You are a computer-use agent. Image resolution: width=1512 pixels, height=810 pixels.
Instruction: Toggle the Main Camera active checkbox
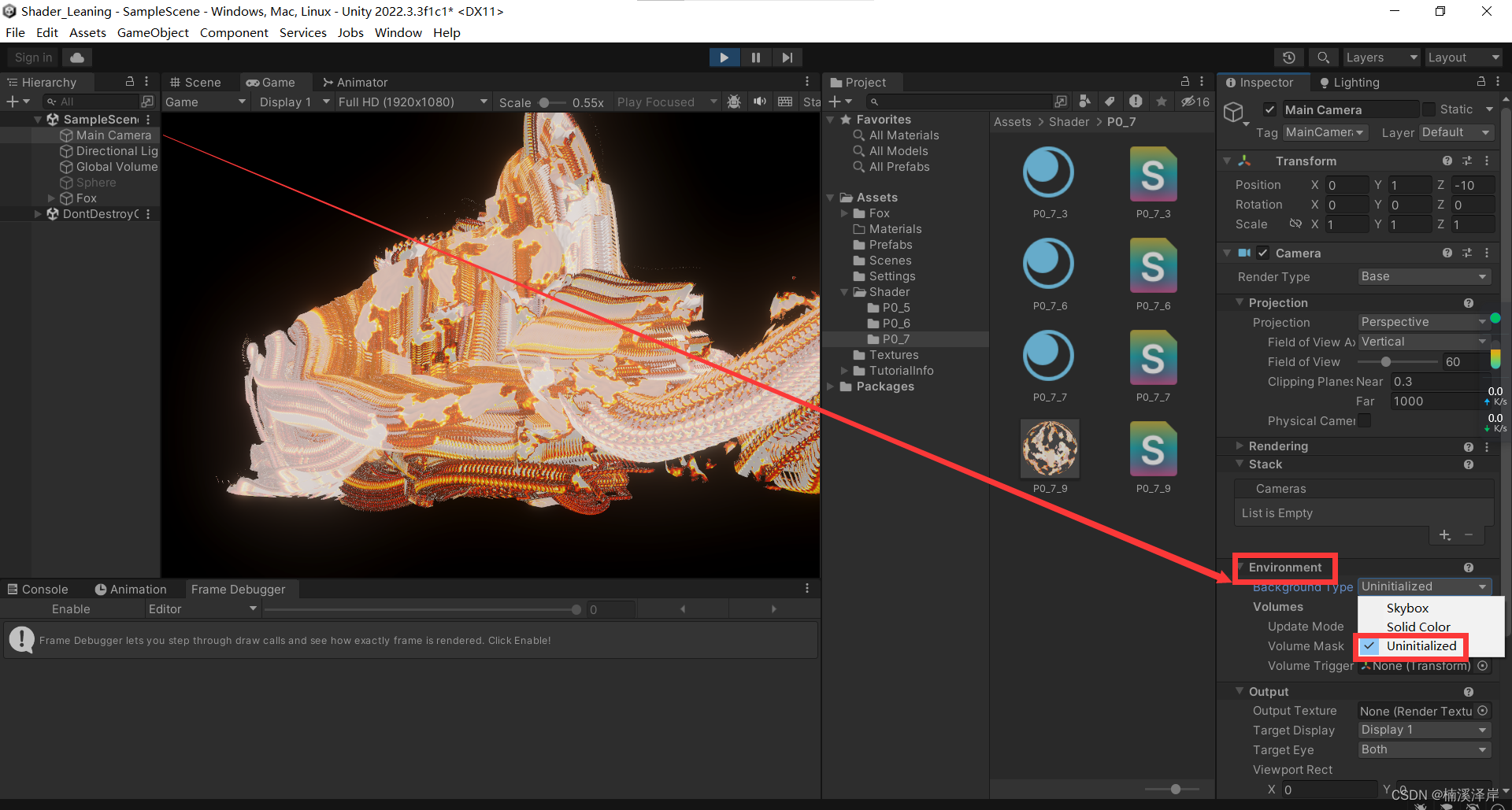click(1269, 109)
